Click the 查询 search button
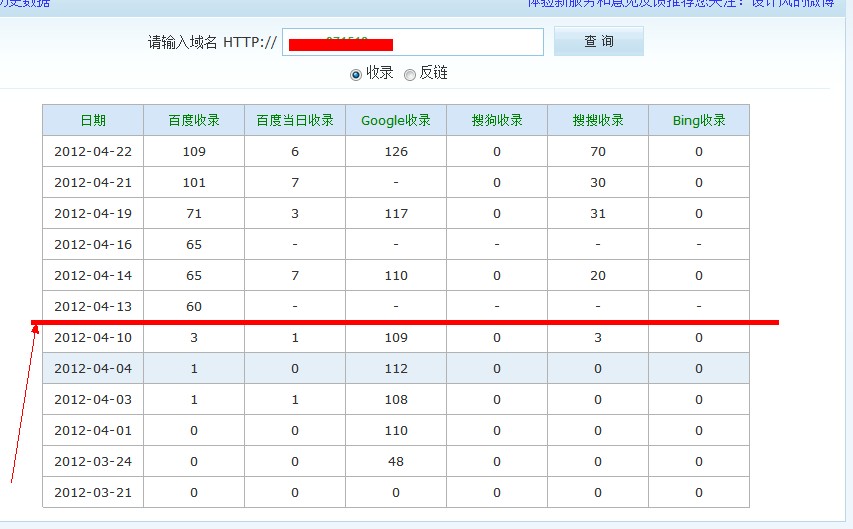Viewport: 853px width, 529px height. tap(598, 41)
